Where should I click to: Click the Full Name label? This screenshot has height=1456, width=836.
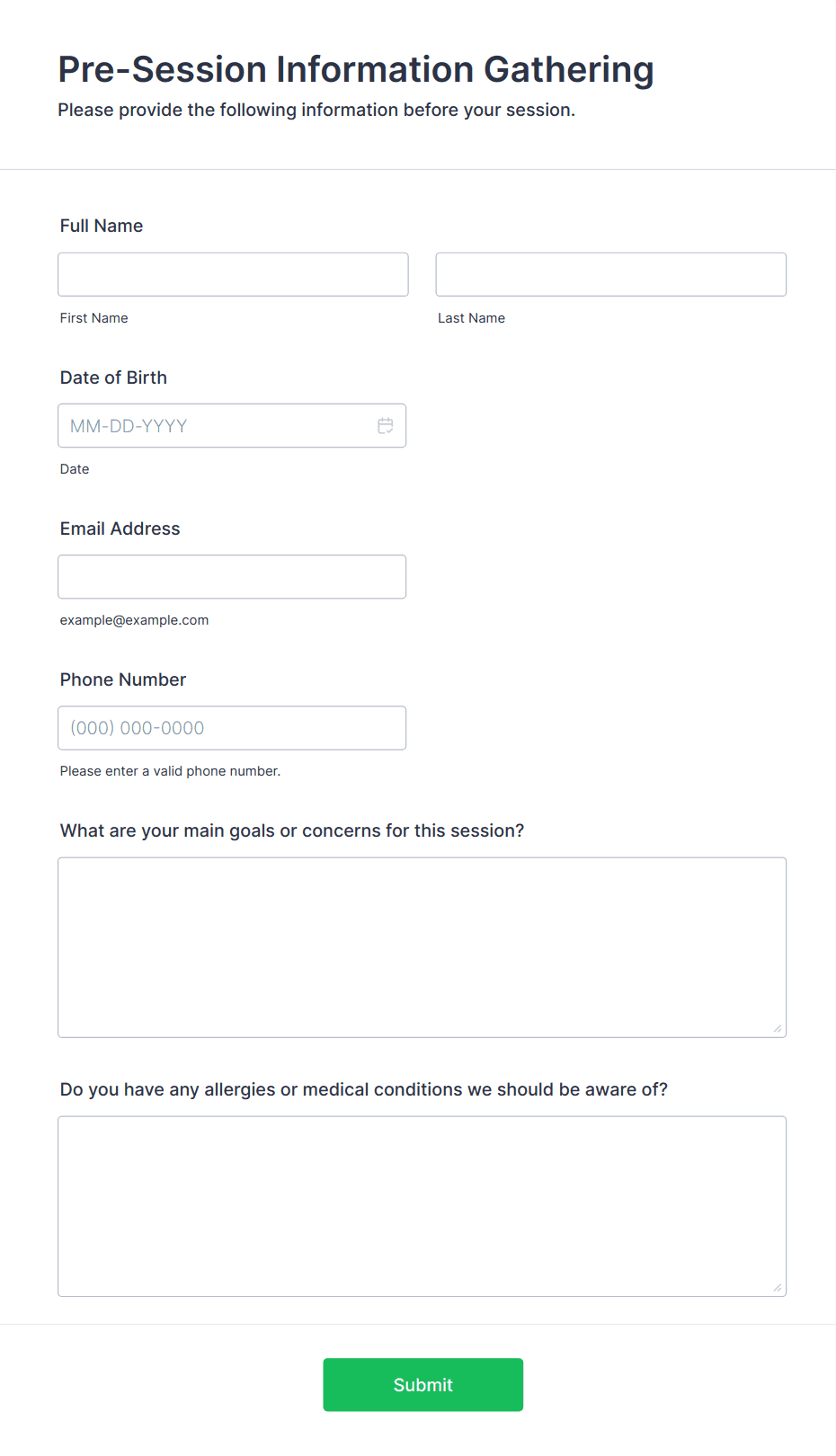point(102,226)
